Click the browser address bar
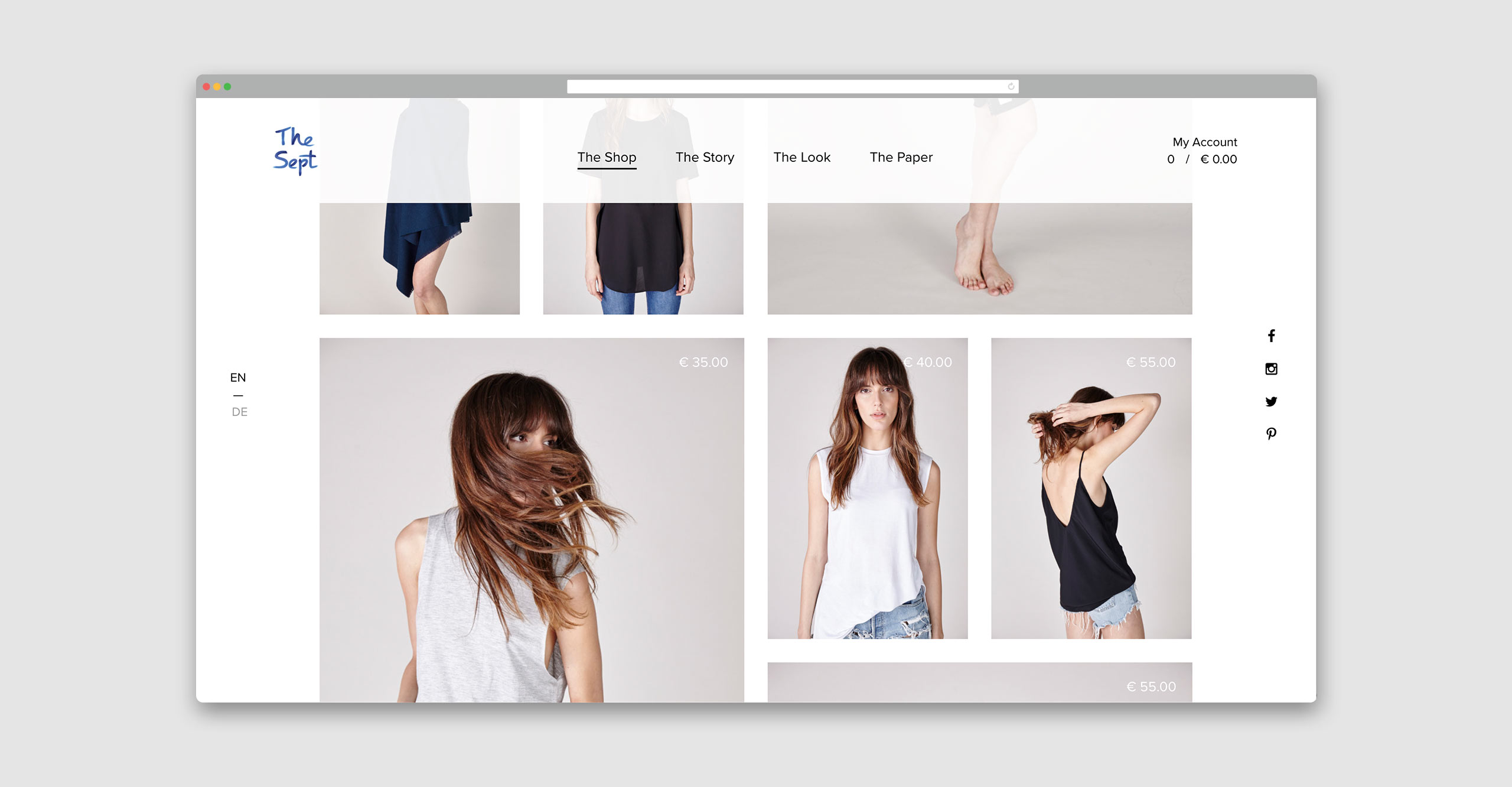Screen dimensions: 1512x787 click(x=793, y=86)
